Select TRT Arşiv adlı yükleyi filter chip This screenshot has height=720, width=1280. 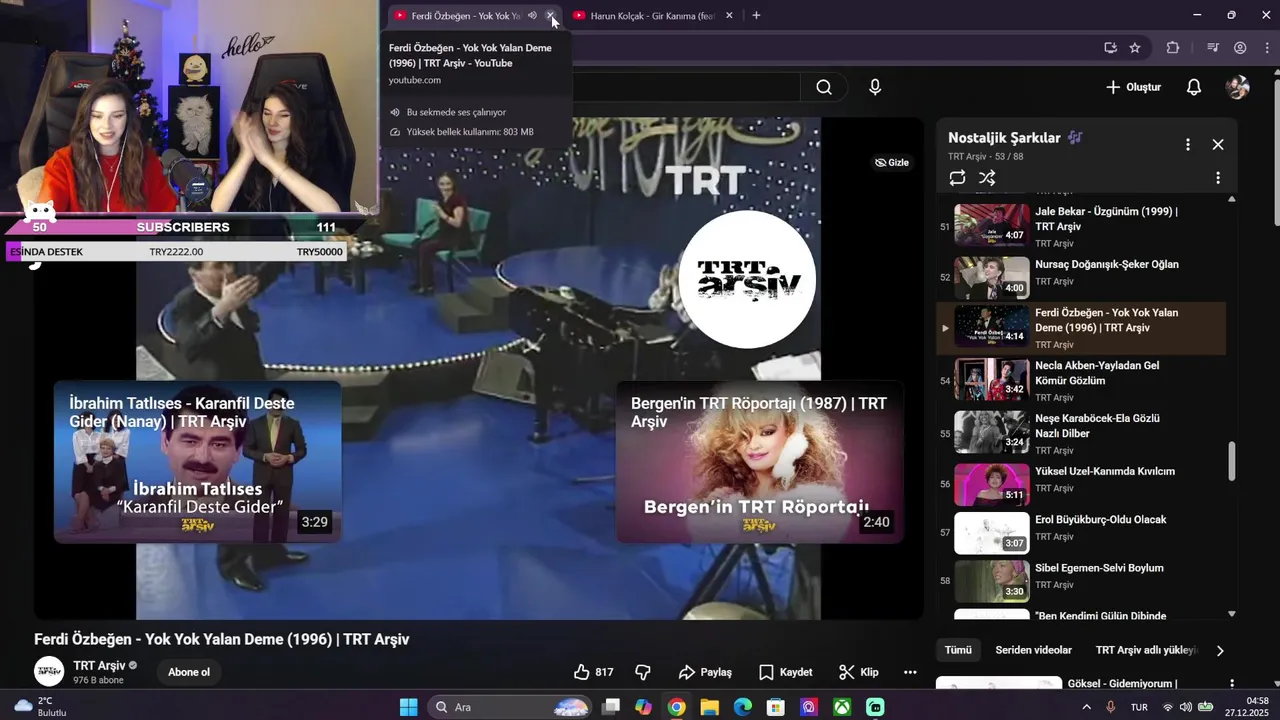tap(1147, 650)
